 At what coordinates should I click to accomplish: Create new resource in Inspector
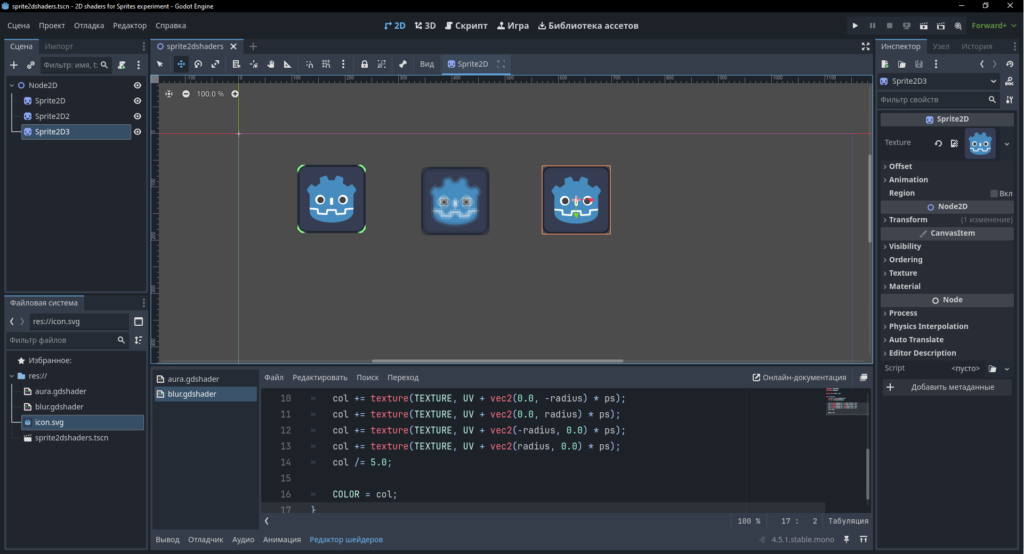pyautogui.click(x=885, y=64)
